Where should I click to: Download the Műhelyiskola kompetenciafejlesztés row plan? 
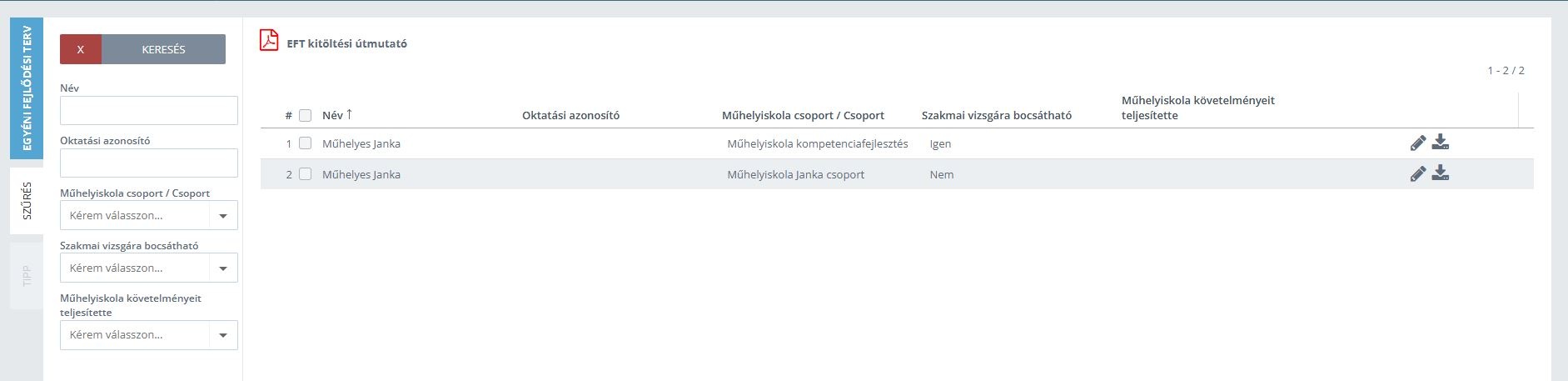click(x=1441, y=143)
